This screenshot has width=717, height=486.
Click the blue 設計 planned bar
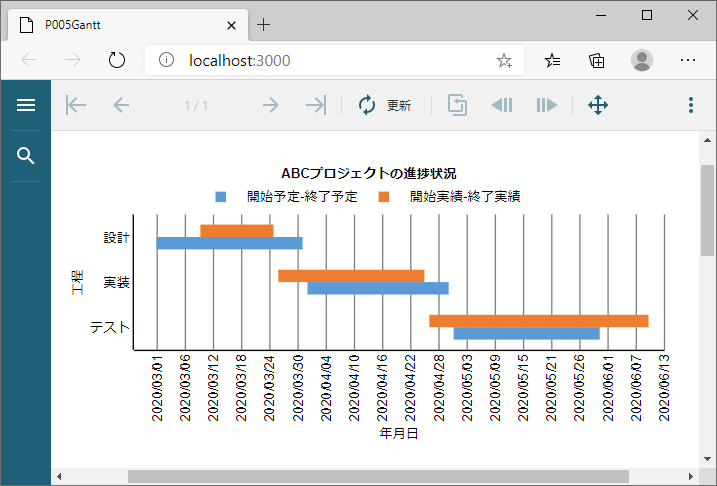tap(230, 243)
